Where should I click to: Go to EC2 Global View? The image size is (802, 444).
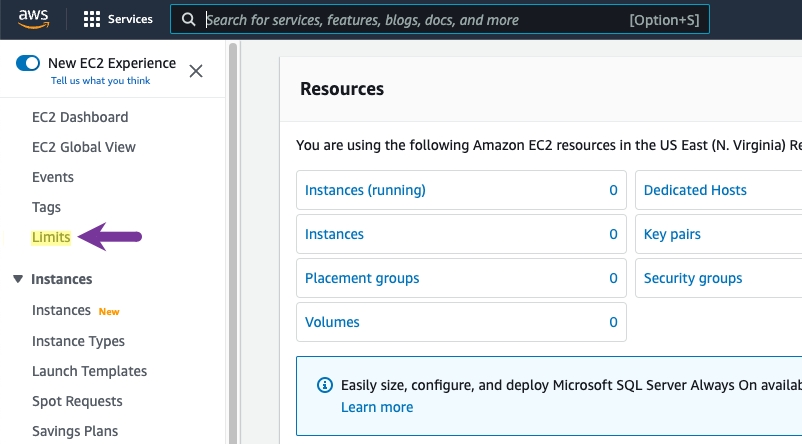pos(84,147)
